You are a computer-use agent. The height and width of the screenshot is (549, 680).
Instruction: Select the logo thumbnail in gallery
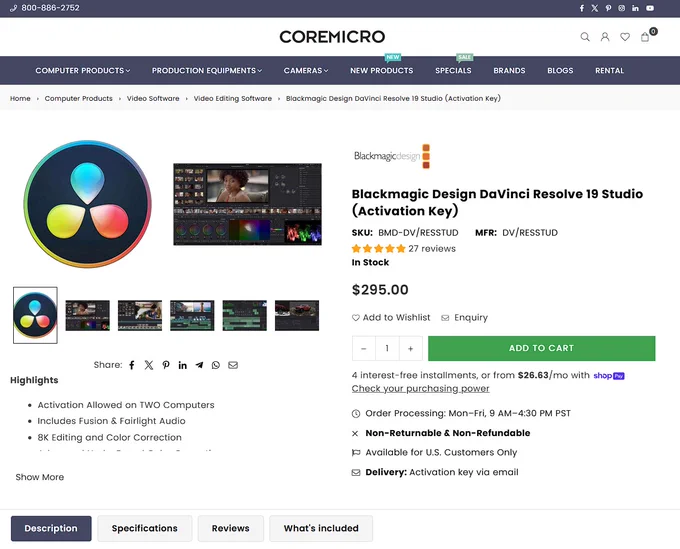click(35, 315)
